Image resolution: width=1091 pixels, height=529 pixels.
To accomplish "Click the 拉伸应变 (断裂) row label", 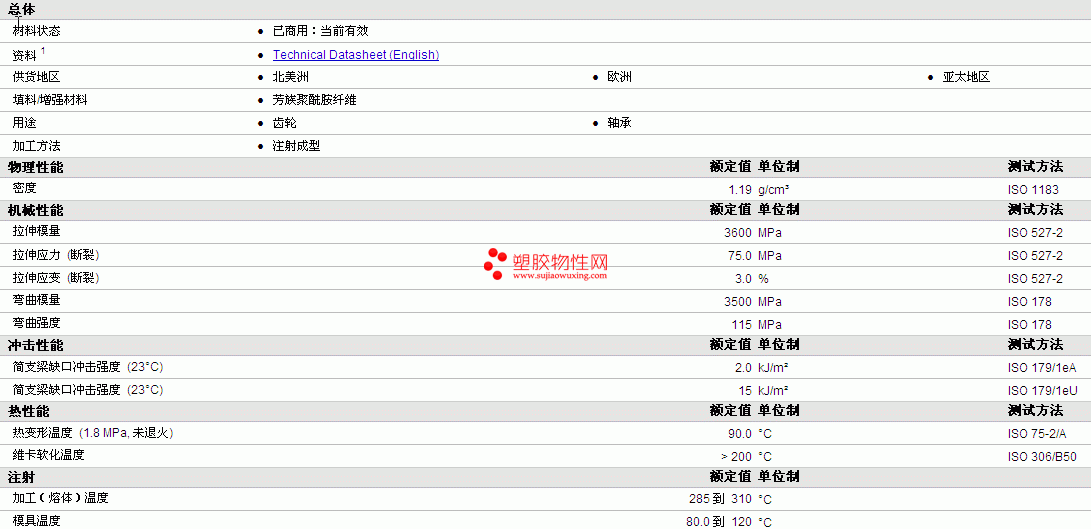I will click(x=56, y=278).
